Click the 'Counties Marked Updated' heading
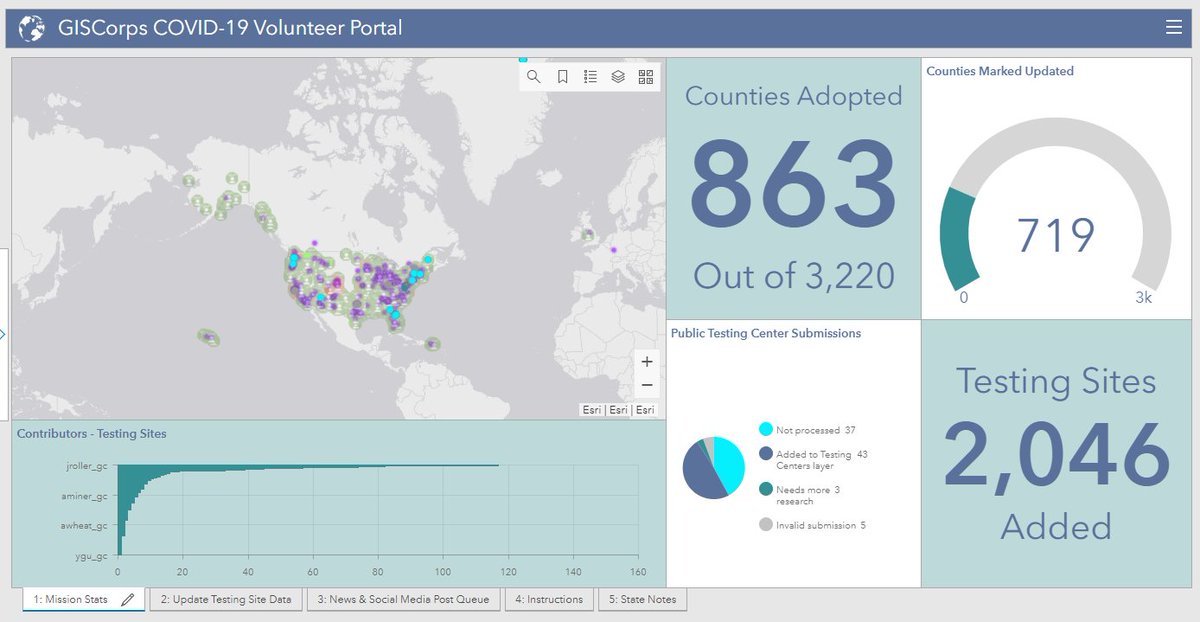The height and width of the screenshot is (622, 1200). coord(1000,71)
